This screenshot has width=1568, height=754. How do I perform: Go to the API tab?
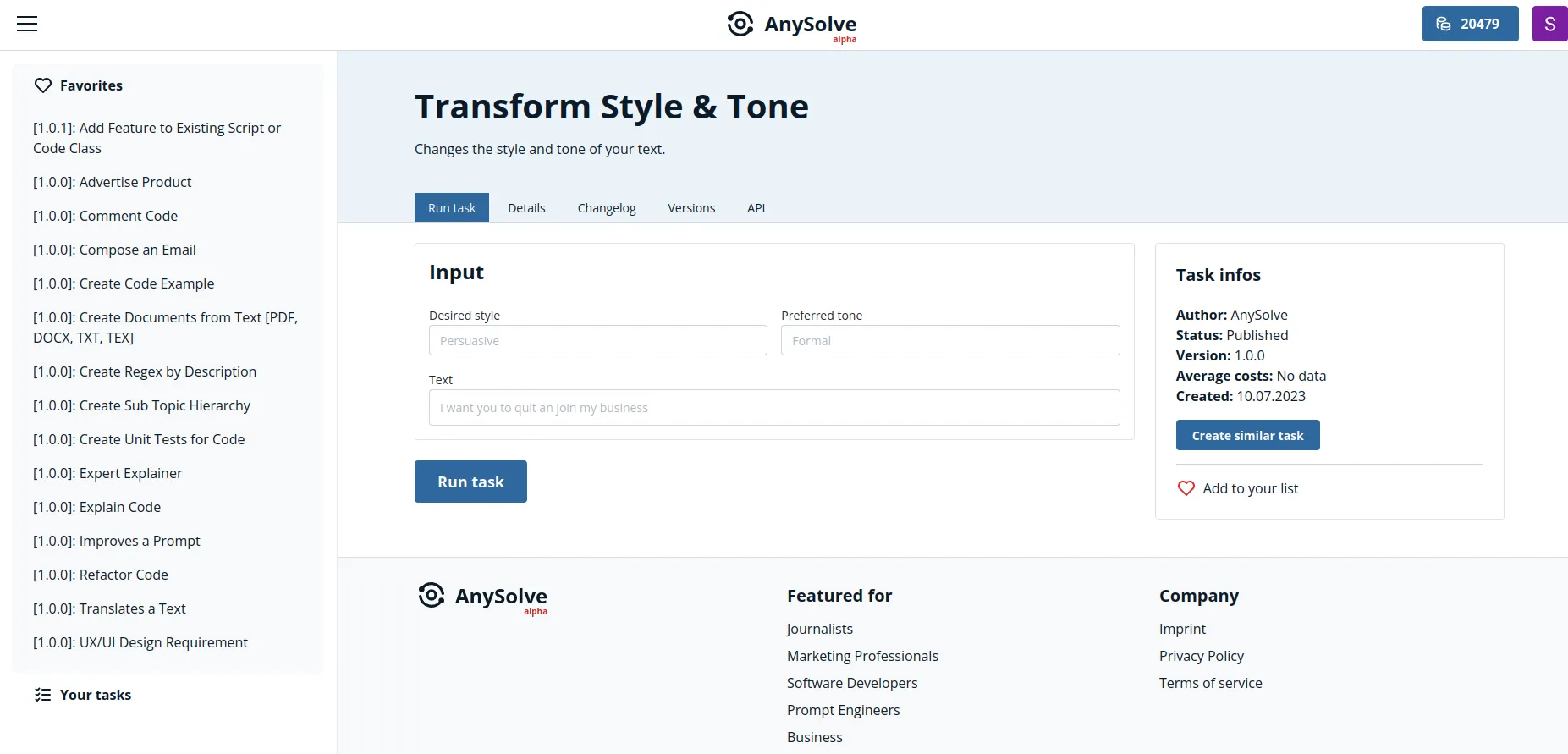[x=756, y=208]
